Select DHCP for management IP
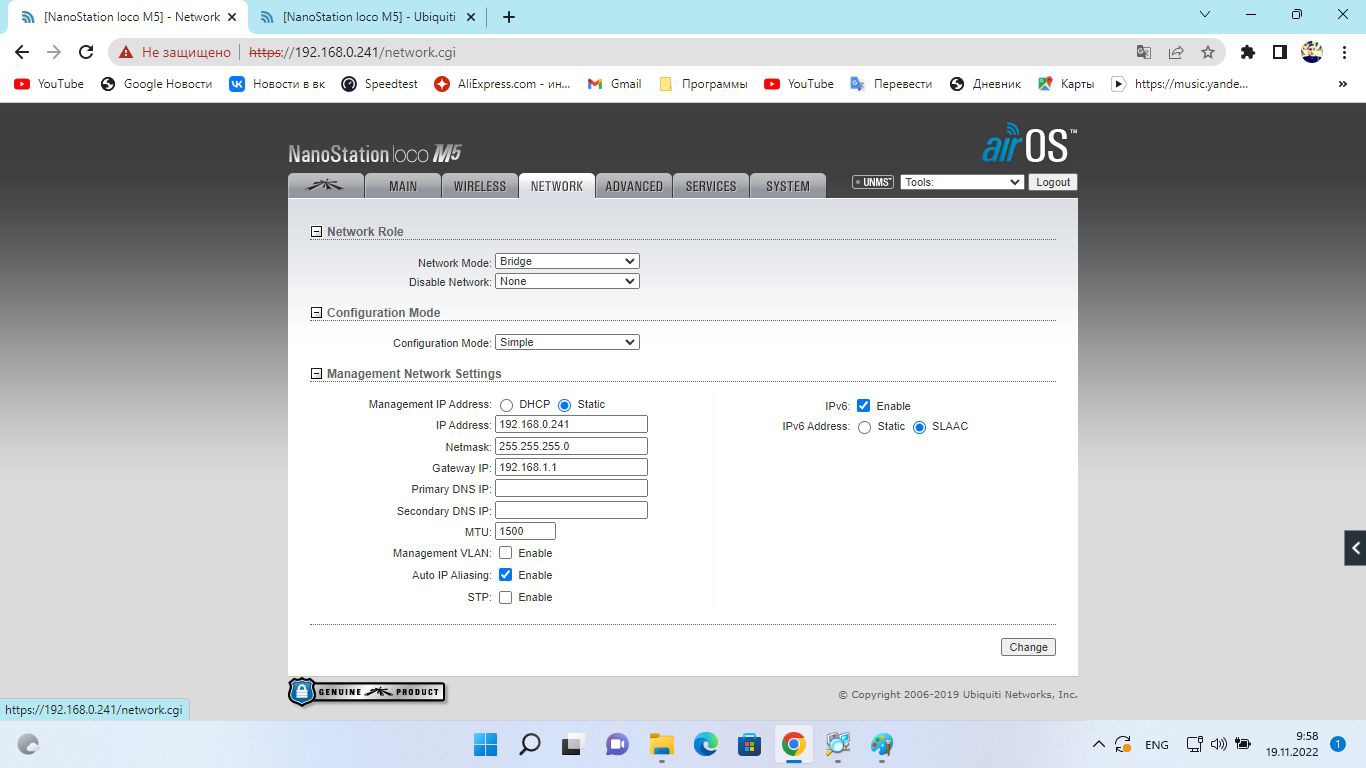This screenshot has height=768, width=1366. click(507, 405)
